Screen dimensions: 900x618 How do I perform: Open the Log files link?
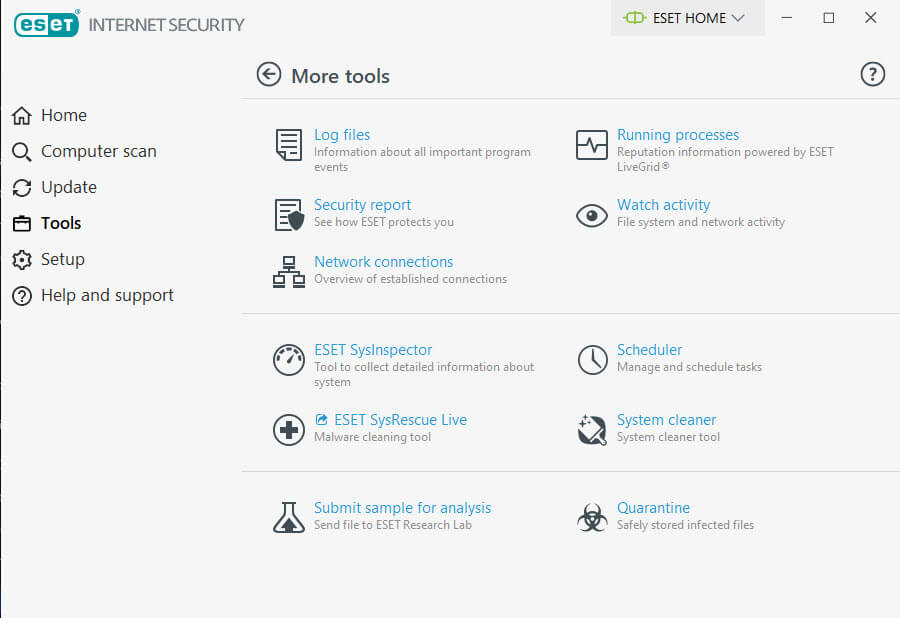[342, 134]
